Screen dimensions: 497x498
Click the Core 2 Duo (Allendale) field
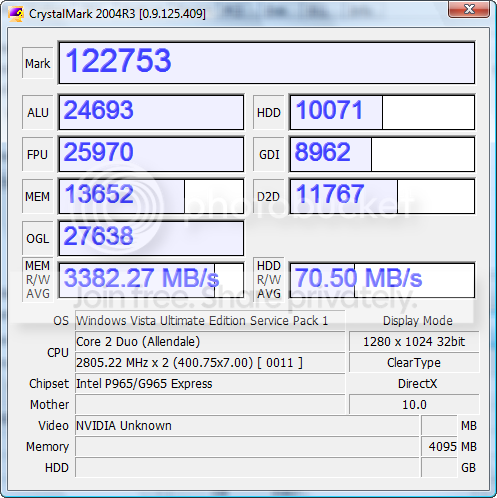click(x=210, y=342)
